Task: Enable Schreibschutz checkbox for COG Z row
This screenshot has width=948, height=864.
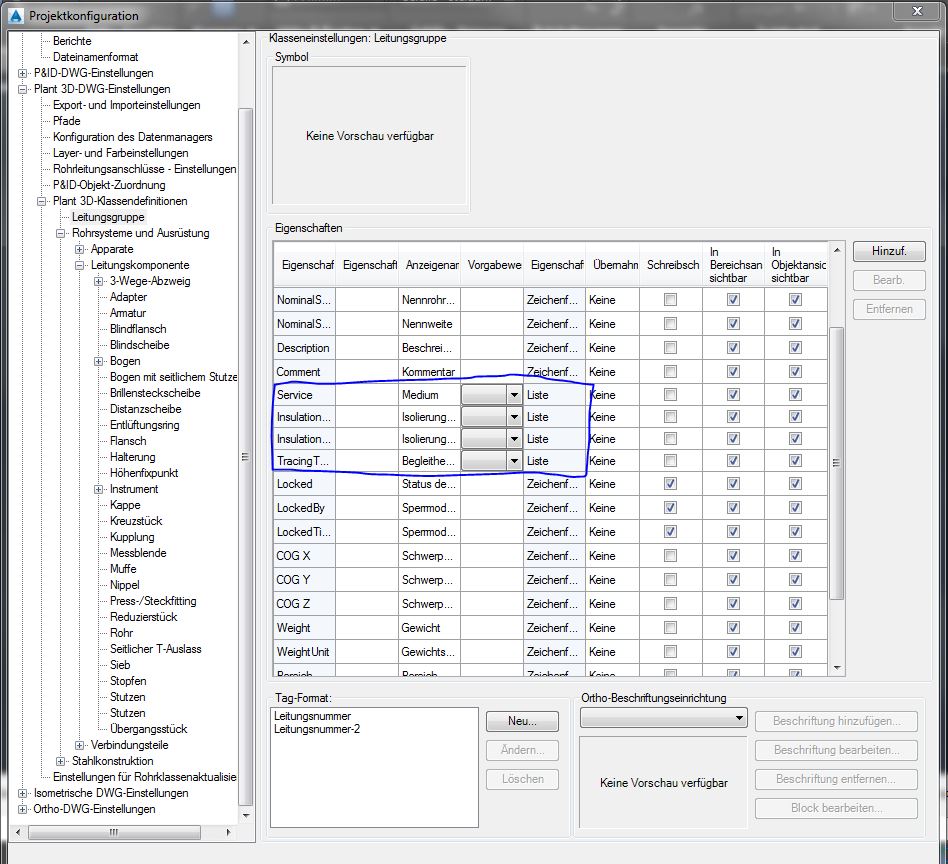Action: (x=670, y=603)
